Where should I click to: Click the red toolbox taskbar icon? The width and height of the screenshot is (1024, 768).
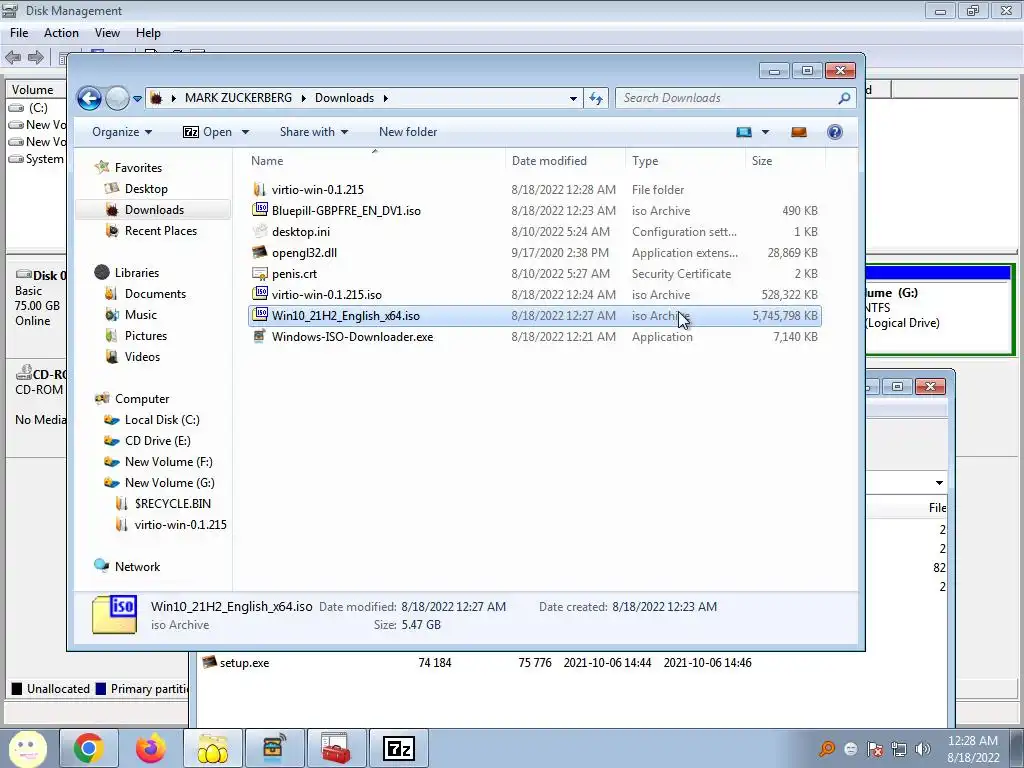(x=336, y=748)
